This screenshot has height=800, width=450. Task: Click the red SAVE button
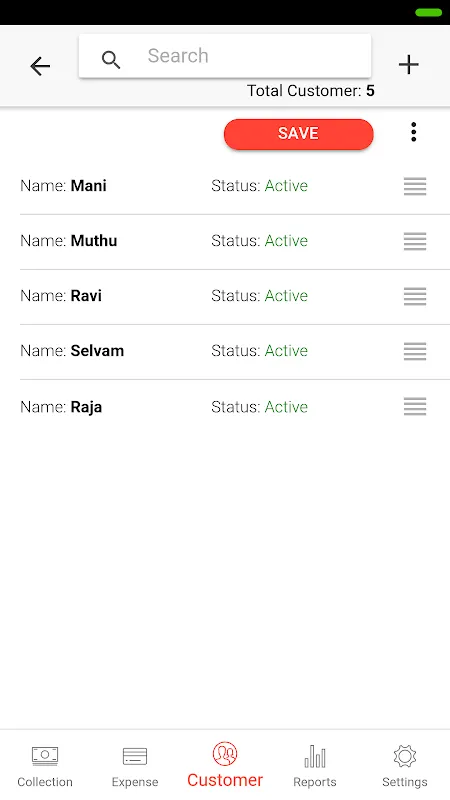click(x=298, y=134)
